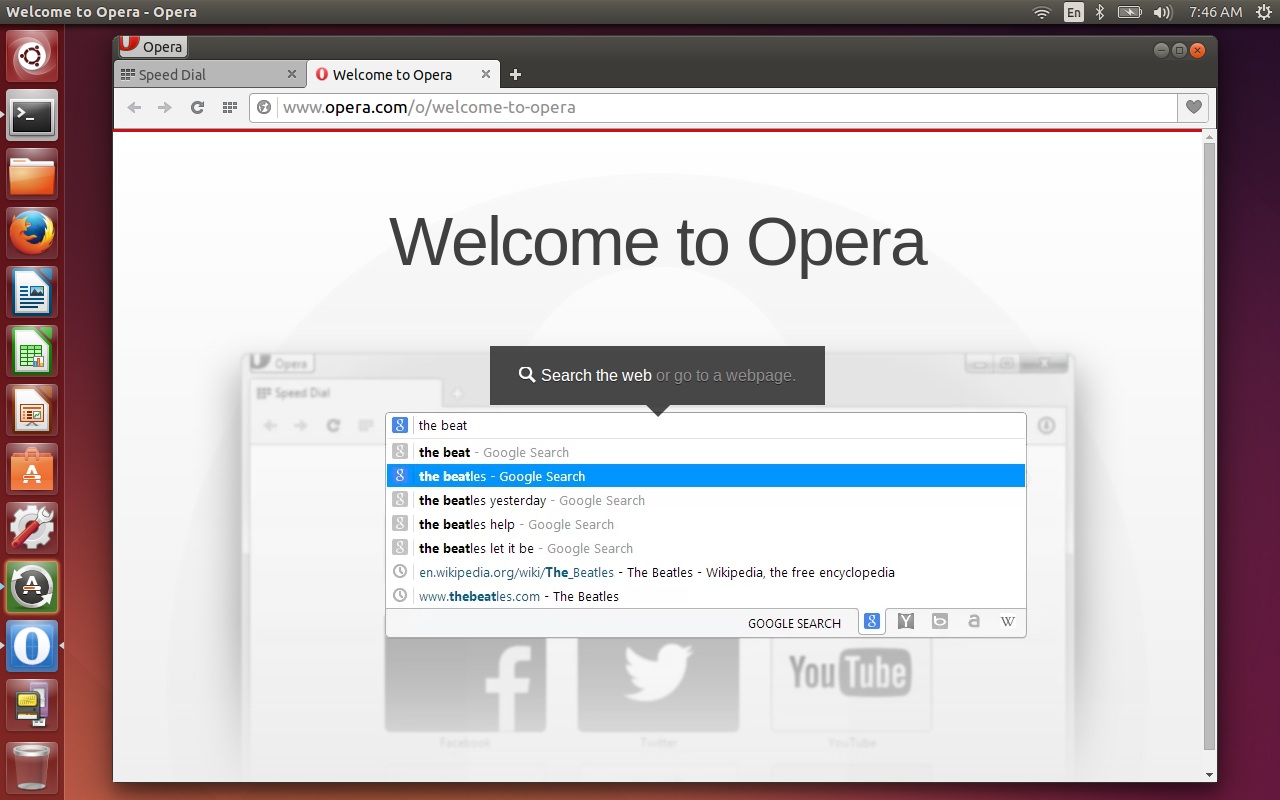Viewport: 1280px width, 800px height.
Task: Open the removable drive icon in dock
Action: tap(33, 705)
